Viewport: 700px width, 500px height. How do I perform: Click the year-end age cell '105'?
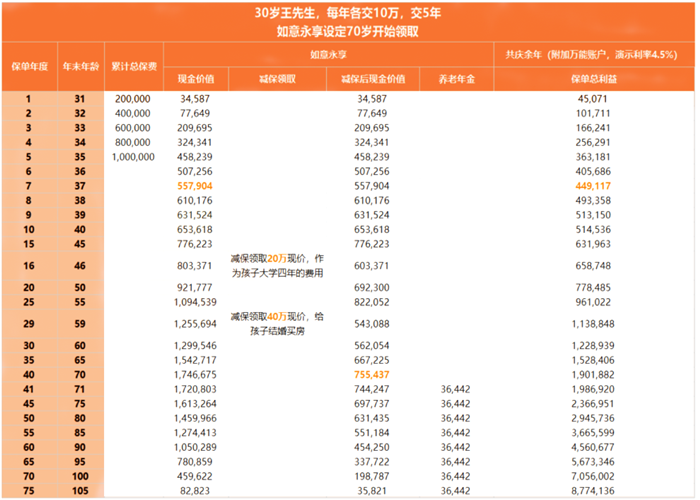pos(80,491)
